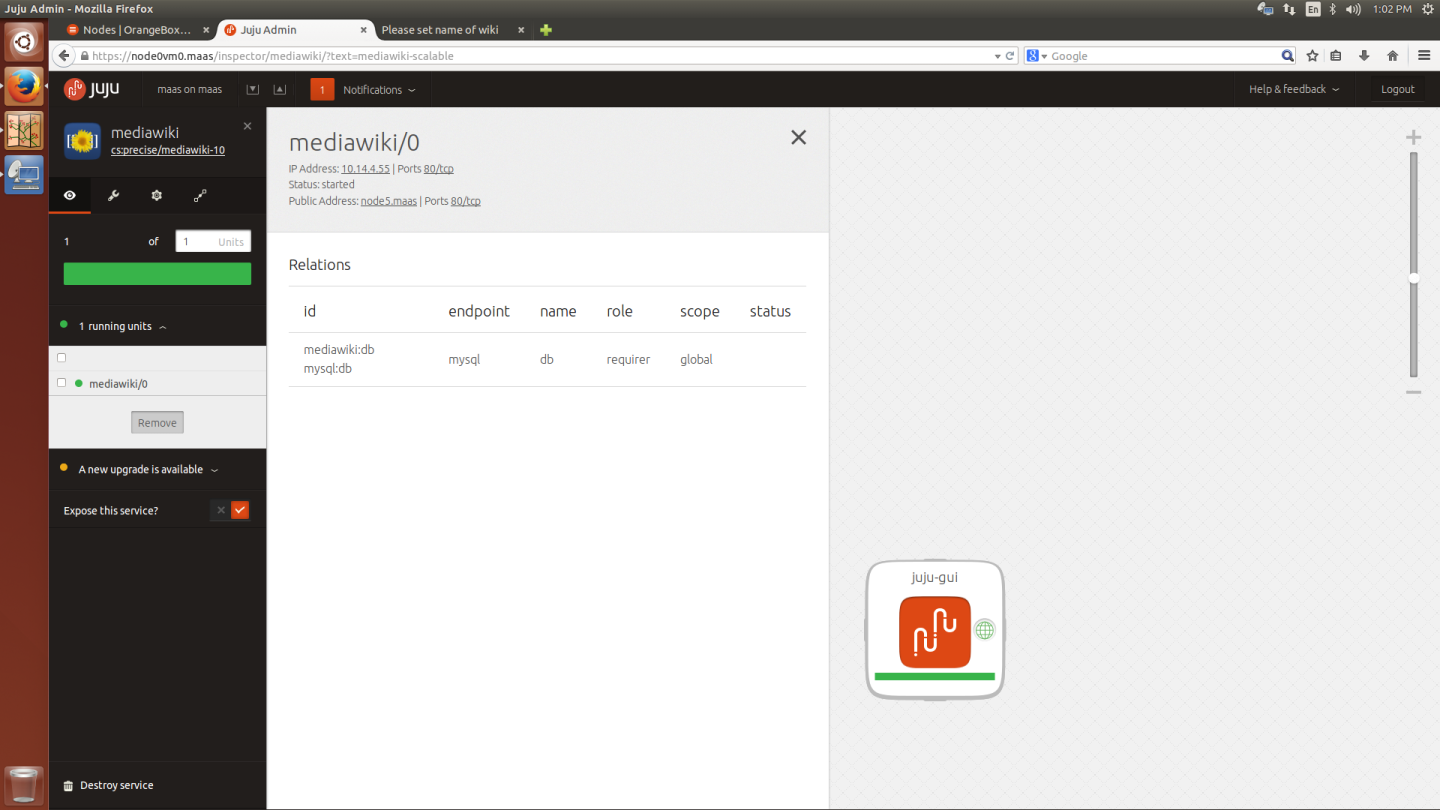Confirm exposing the service with the orange checkmark
The height and width of the screenshot is (810, 1440).
(x=240, y=510)
